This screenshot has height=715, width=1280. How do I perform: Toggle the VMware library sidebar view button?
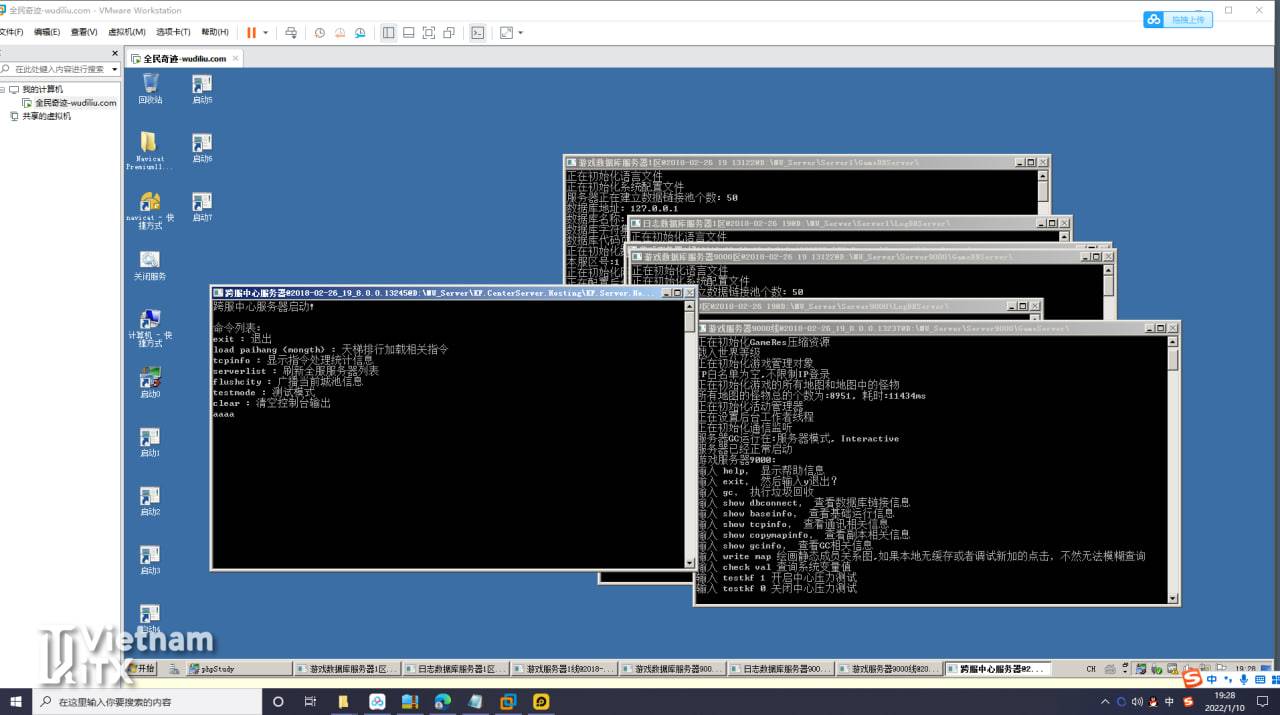click(388, 32)
